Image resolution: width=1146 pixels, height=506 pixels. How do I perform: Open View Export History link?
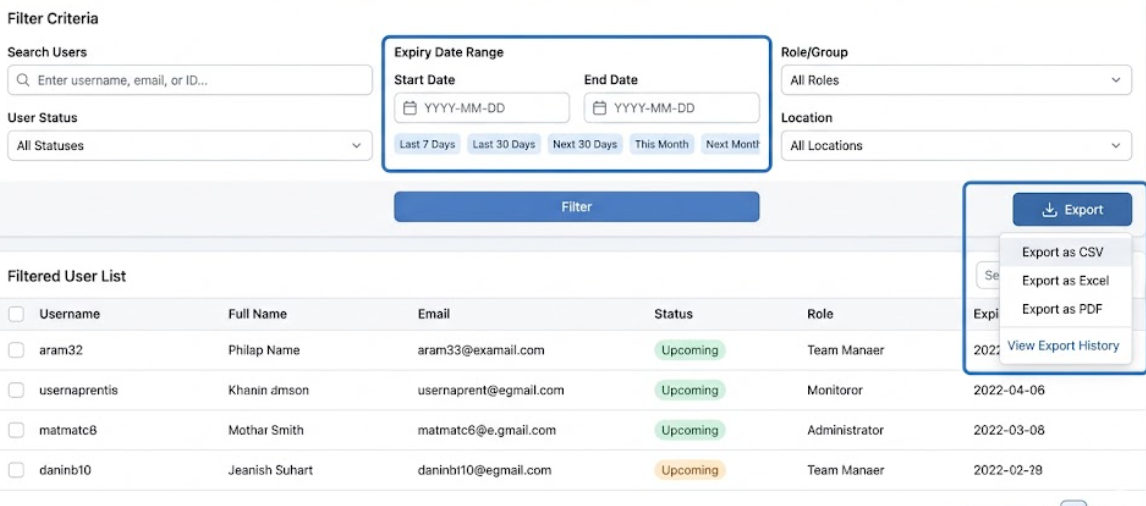pyautogui.click(x=1063, y=346)
